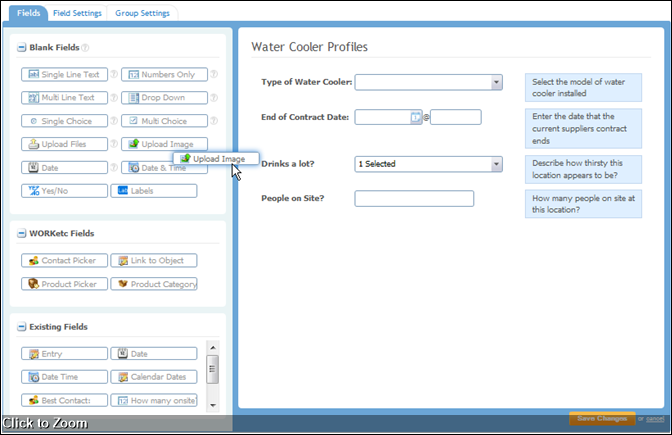The width and height of the screenshot is (672, 435).
Task: Click the Upload Files field icon
Action: [x=33, y=144]
